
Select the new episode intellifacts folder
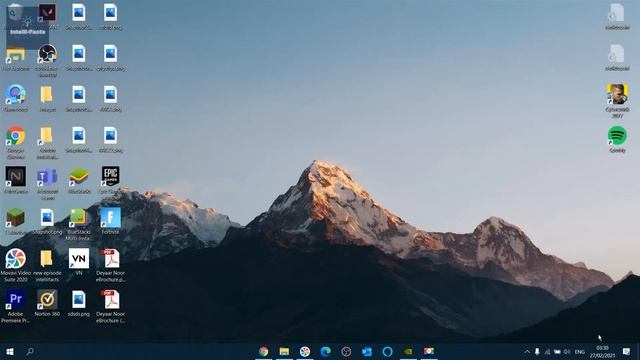[47, 258]
